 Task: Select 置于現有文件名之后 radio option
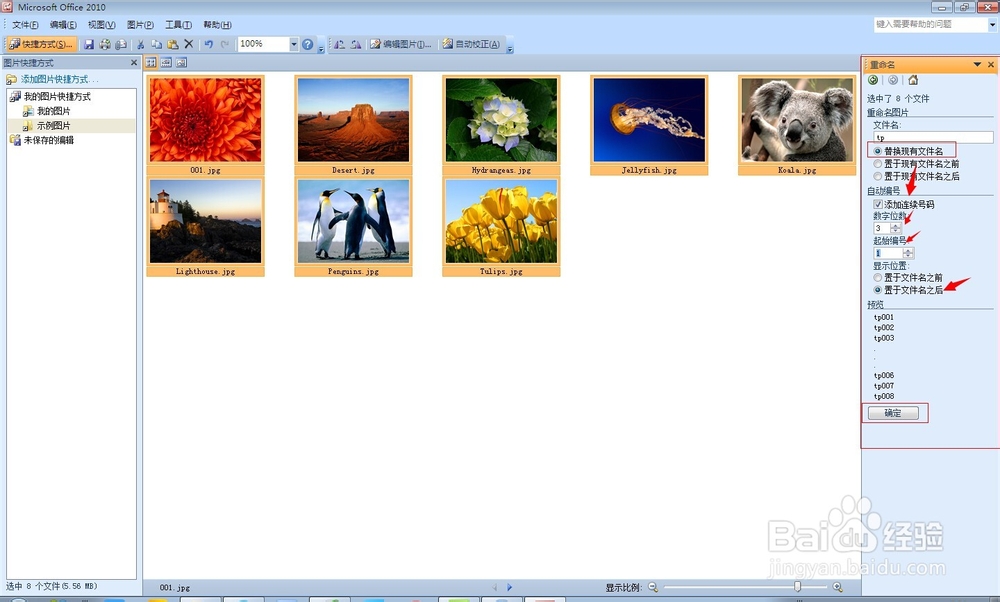[x=878, y=176]
